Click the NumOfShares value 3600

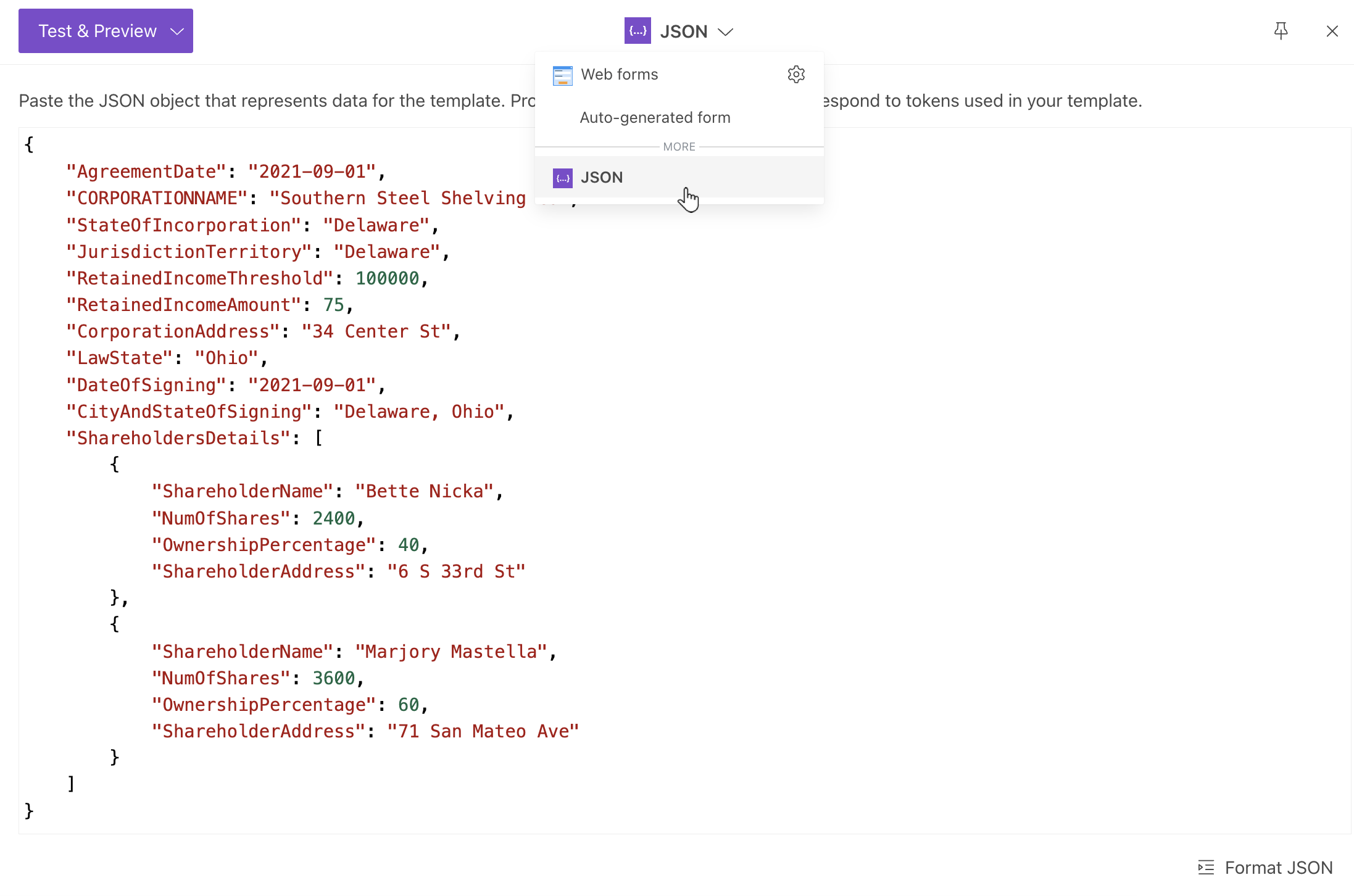[x=333, y=678]
